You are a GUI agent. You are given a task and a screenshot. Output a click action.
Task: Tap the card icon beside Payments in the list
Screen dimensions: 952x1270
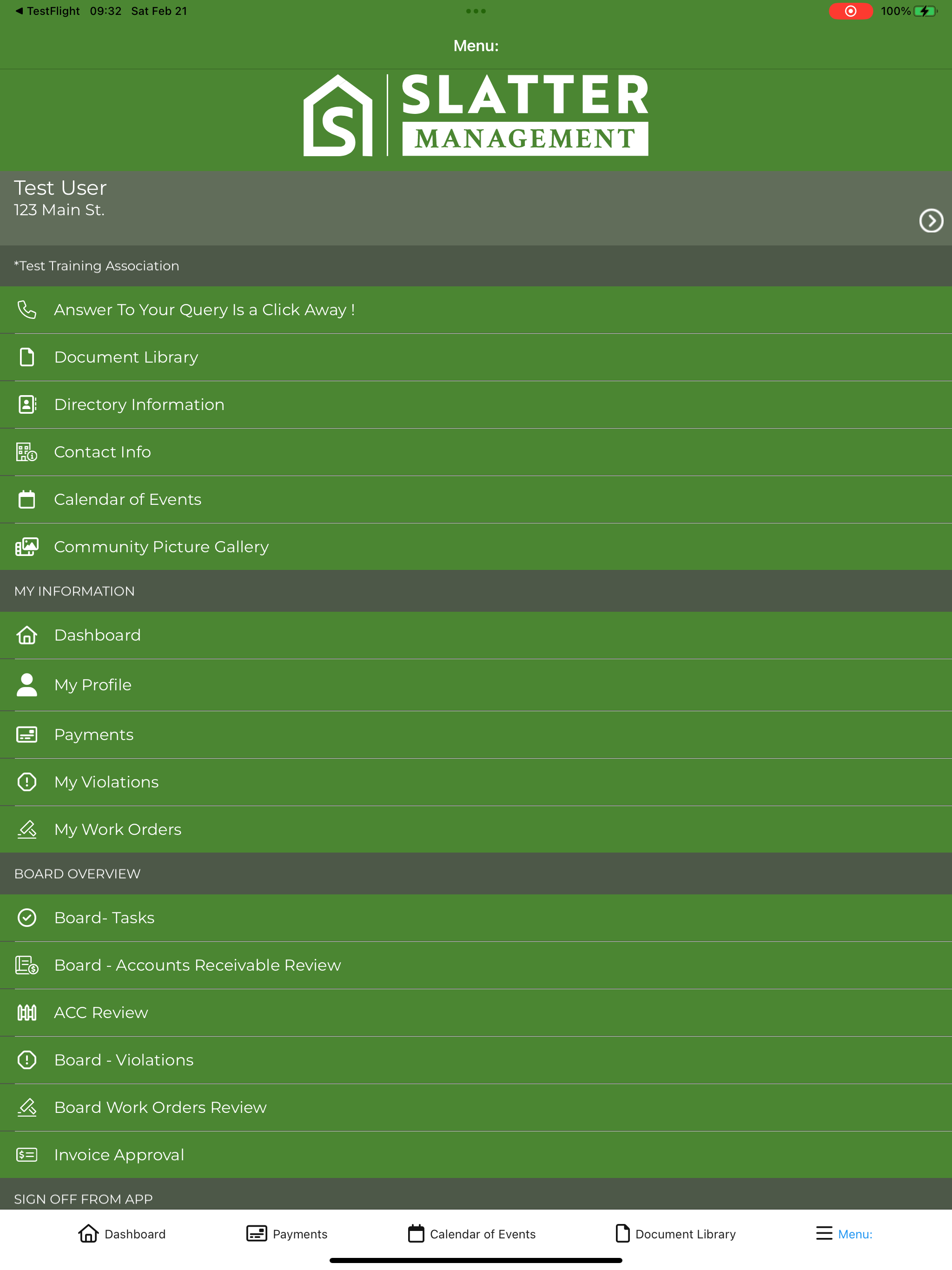pos(26,734)
